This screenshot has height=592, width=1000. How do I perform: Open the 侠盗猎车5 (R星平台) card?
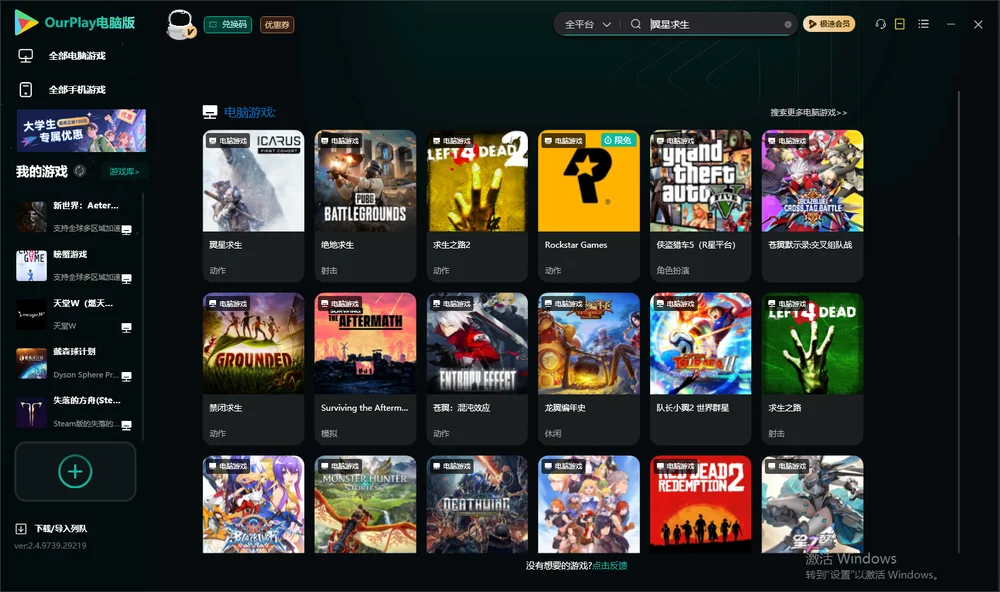(700, 205)
